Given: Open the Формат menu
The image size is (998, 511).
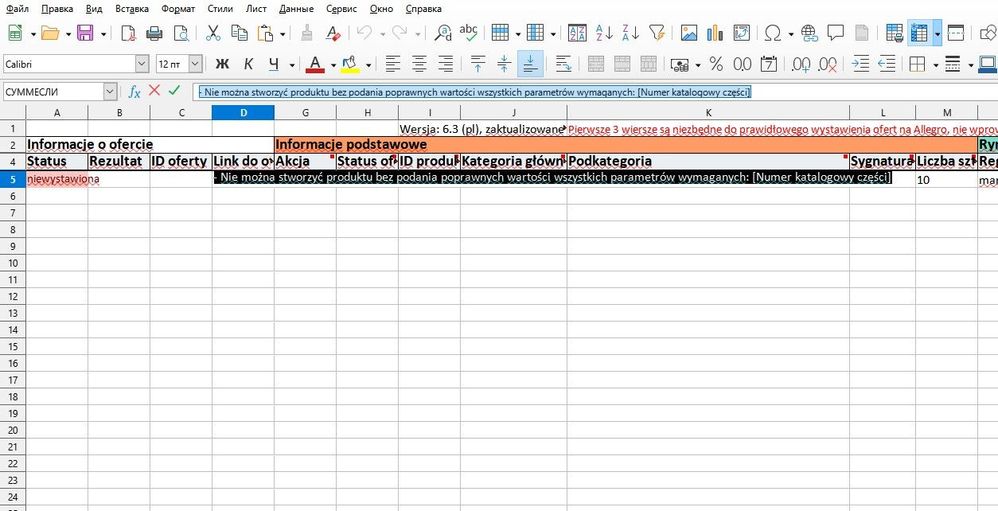Looking at the screenshot, I should click(x=177, y=8).
